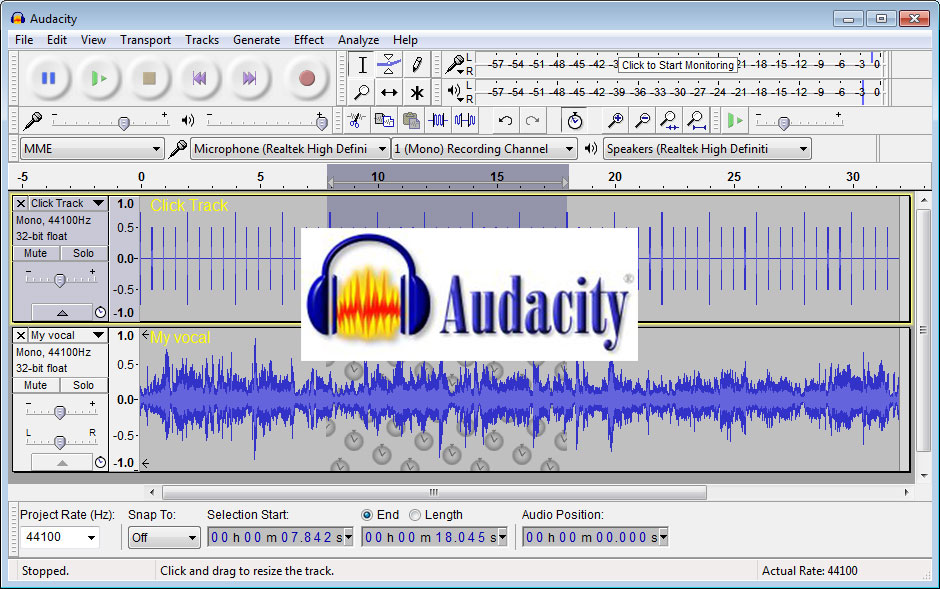
Task: Open the View menu
Action: (x=94, y=40)
